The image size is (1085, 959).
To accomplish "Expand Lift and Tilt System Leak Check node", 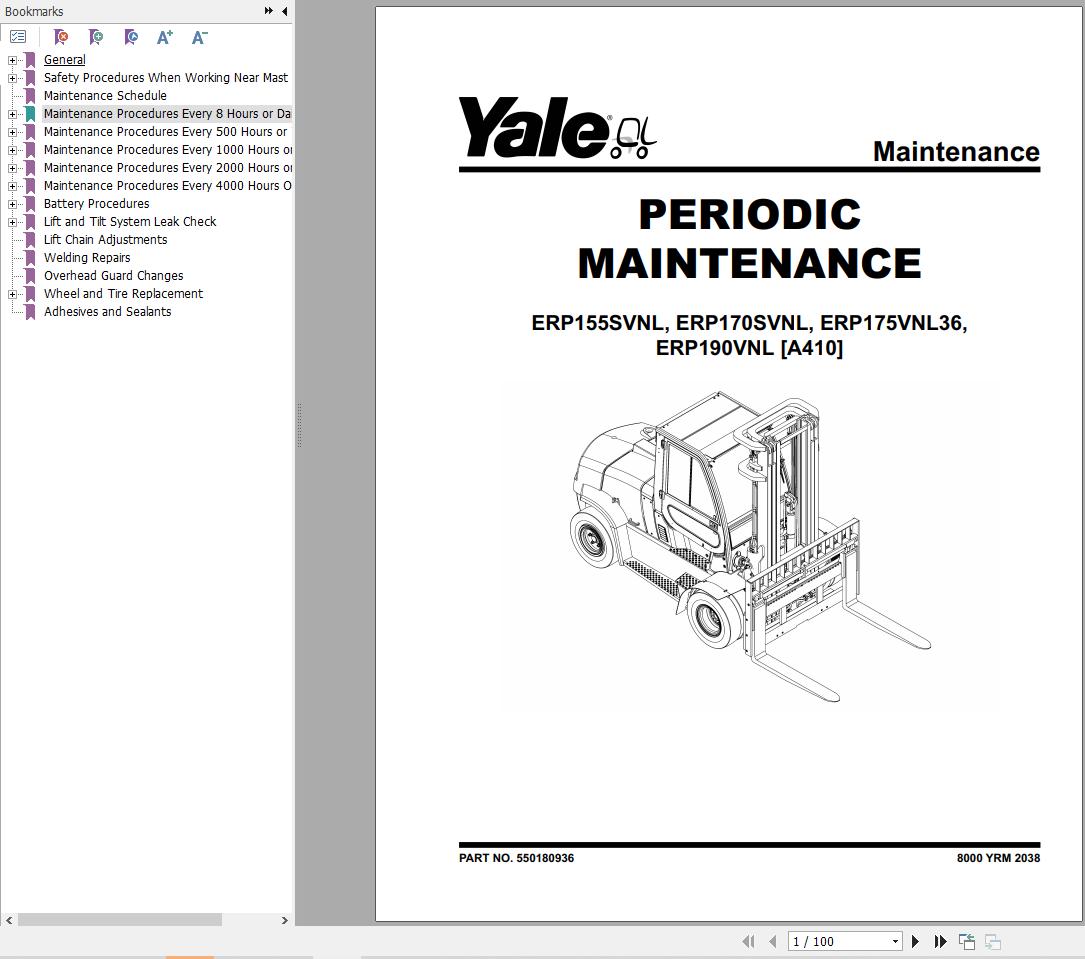I will coord(12,222).
